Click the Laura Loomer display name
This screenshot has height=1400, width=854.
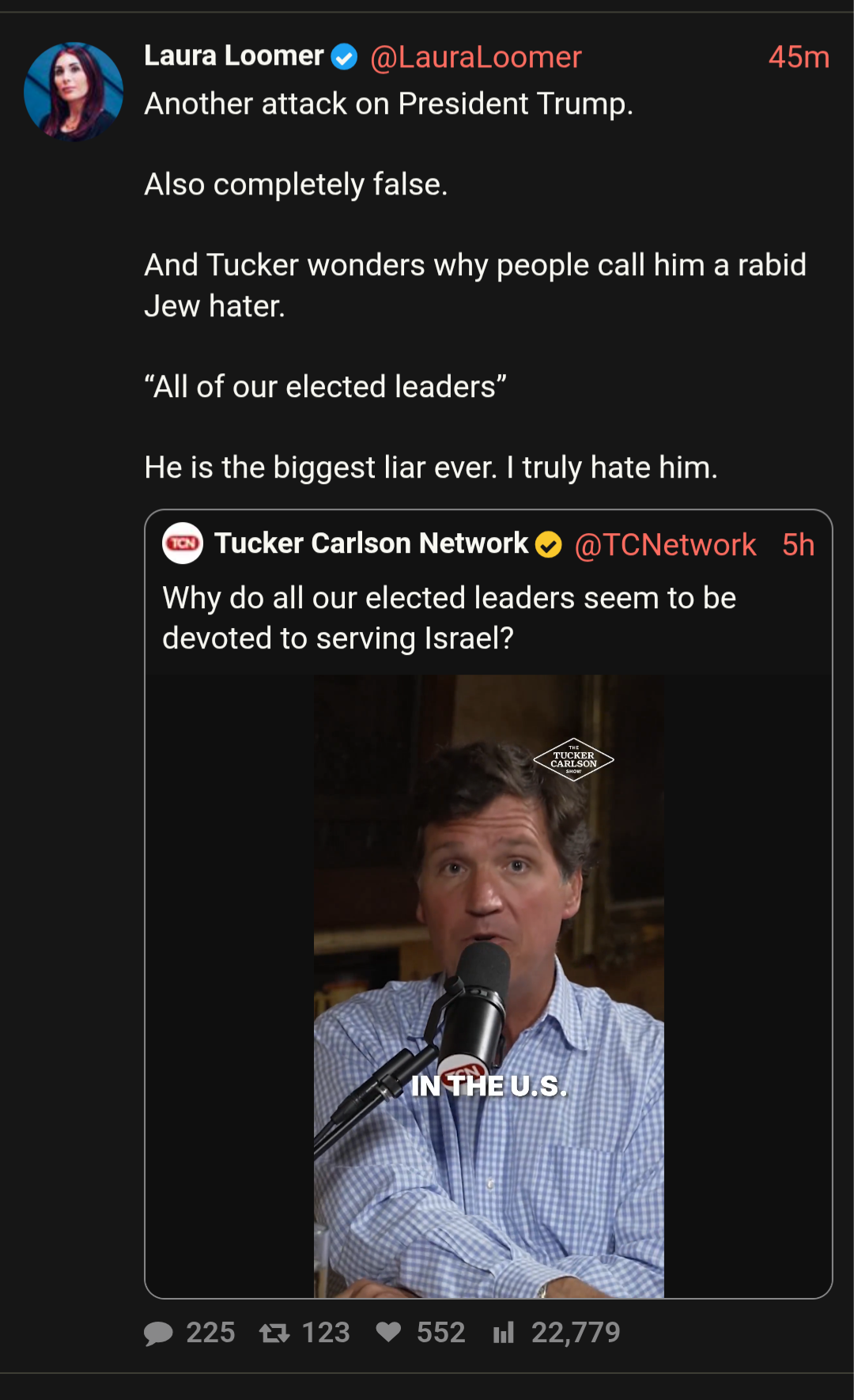pos(234,56)
